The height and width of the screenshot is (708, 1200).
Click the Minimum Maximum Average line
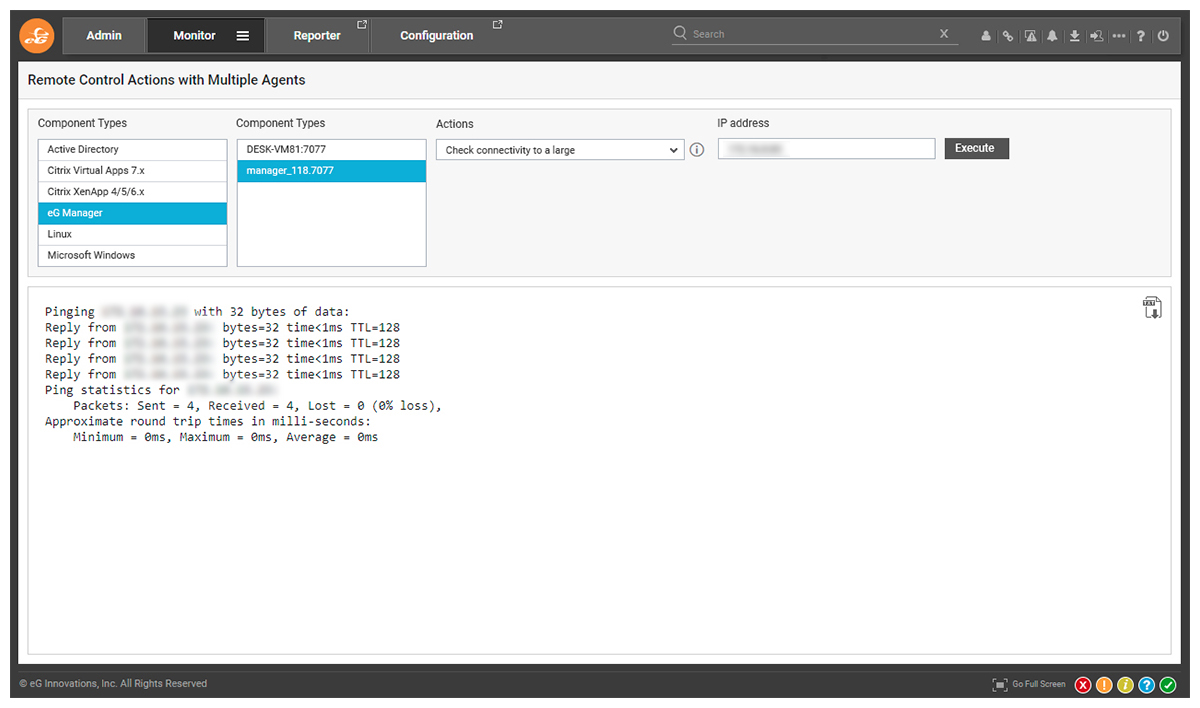coord(226,438)
